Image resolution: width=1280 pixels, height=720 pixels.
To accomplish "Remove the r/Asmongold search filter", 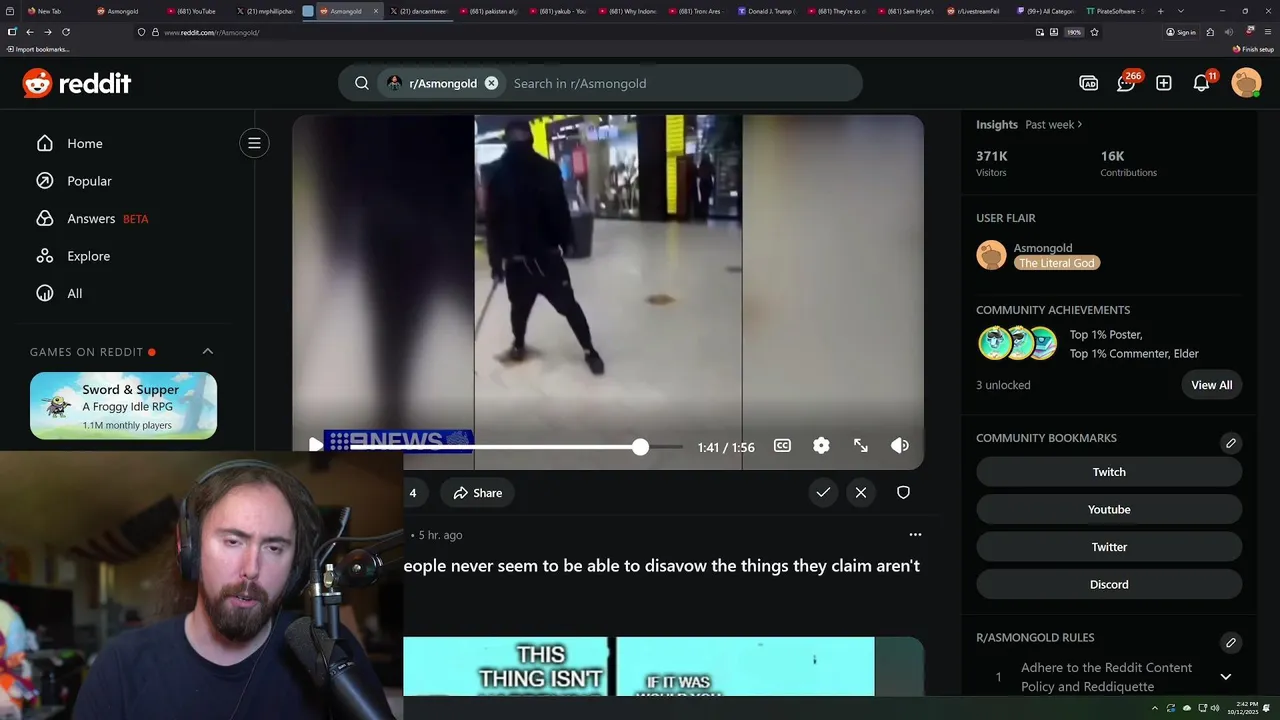I will pos(491,83).
